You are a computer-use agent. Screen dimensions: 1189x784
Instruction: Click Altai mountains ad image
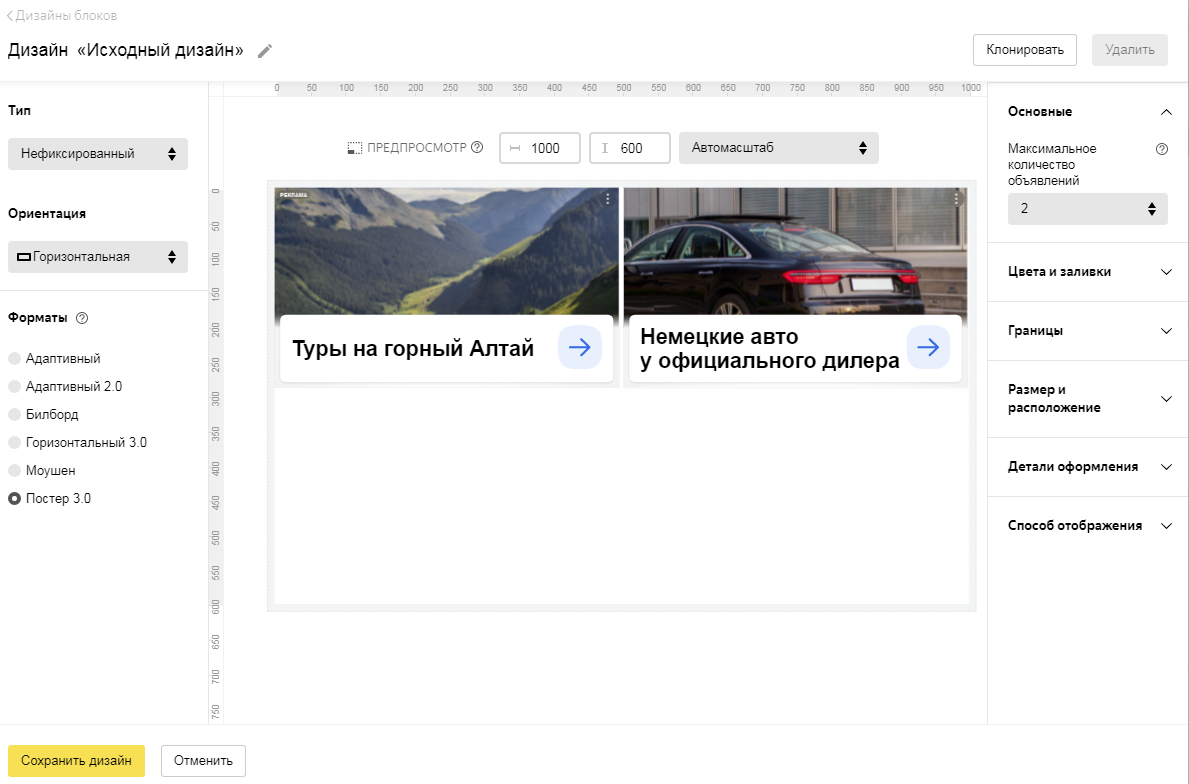click(447, 251)
